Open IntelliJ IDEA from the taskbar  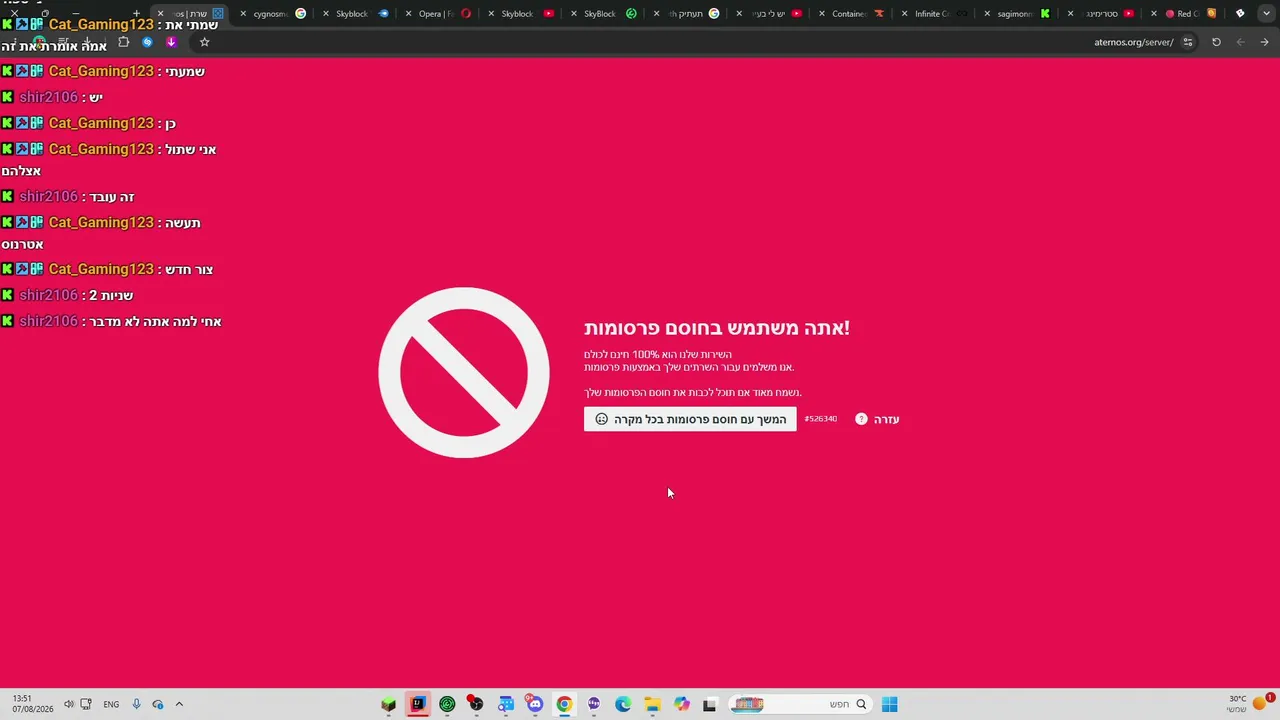[417, 704]
